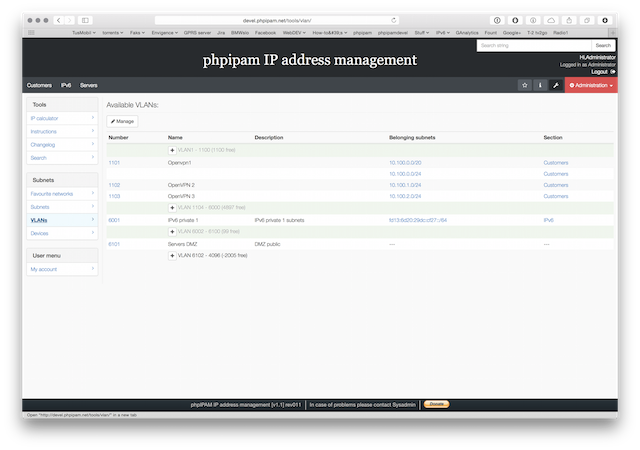Click Servers DMZ name cell
Viewport: 640px width, 450px height.
coord(182,244)
